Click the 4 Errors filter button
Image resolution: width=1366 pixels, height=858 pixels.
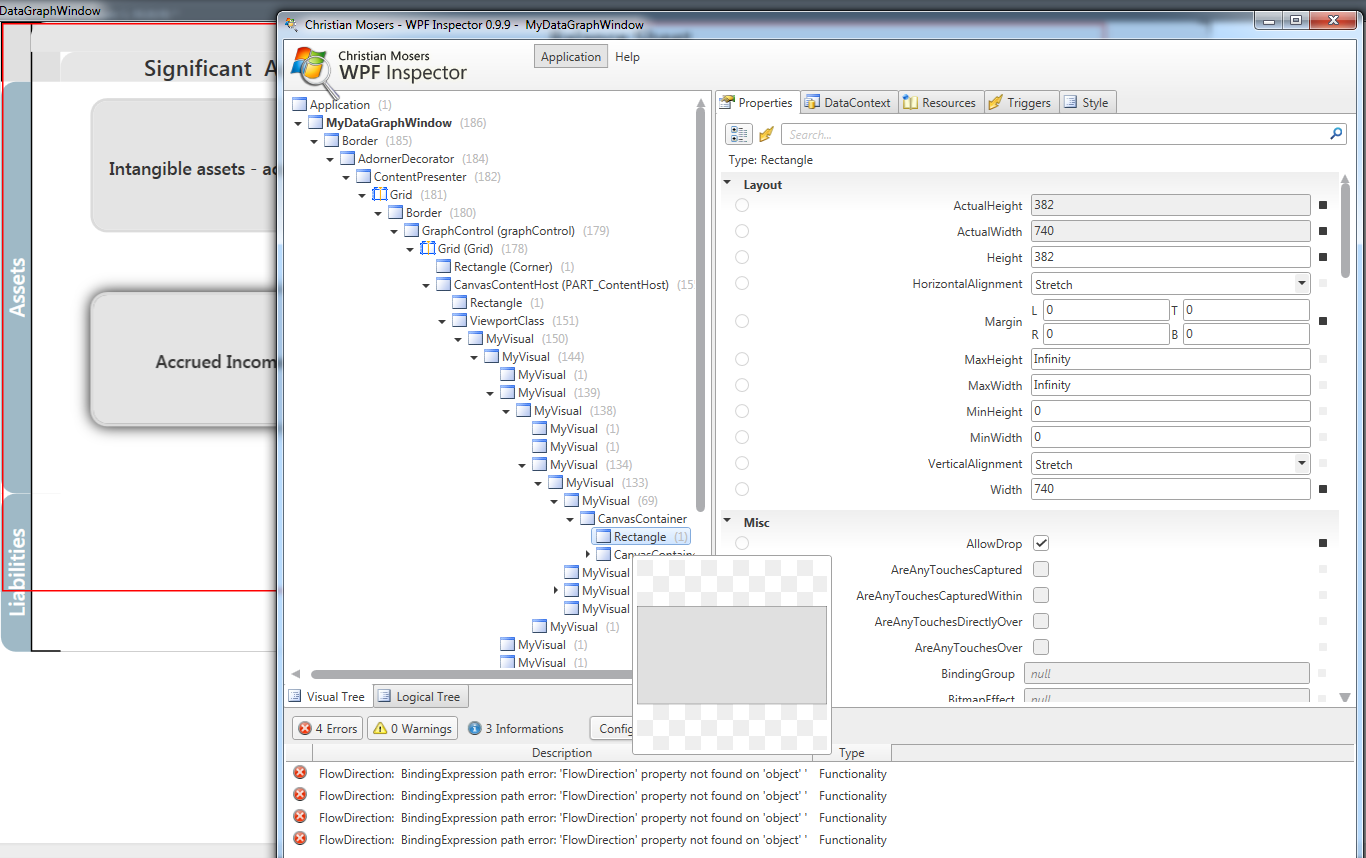[327, 728]
